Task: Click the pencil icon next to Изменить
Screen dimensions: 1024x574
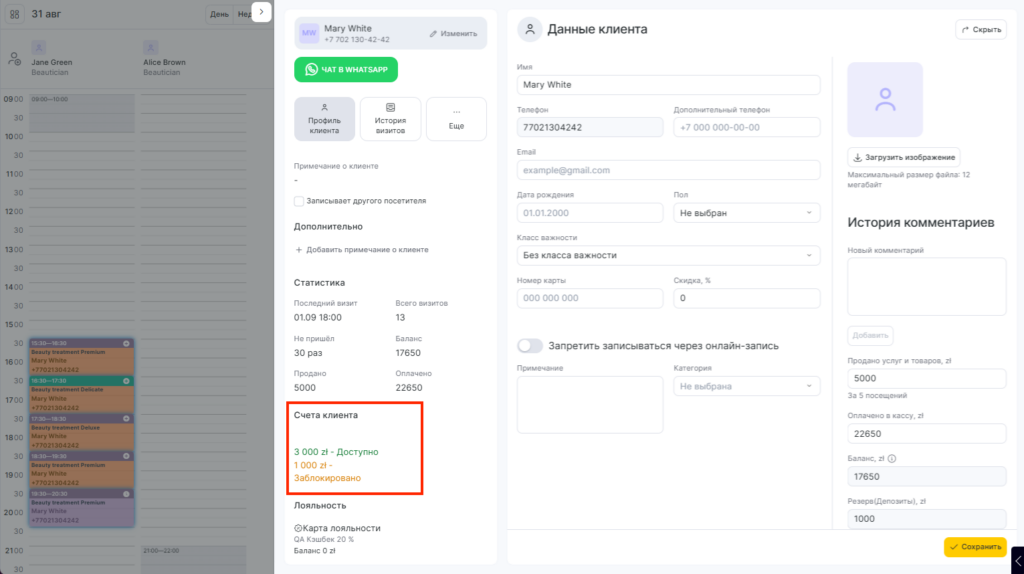Action: (x=433, y=34)
